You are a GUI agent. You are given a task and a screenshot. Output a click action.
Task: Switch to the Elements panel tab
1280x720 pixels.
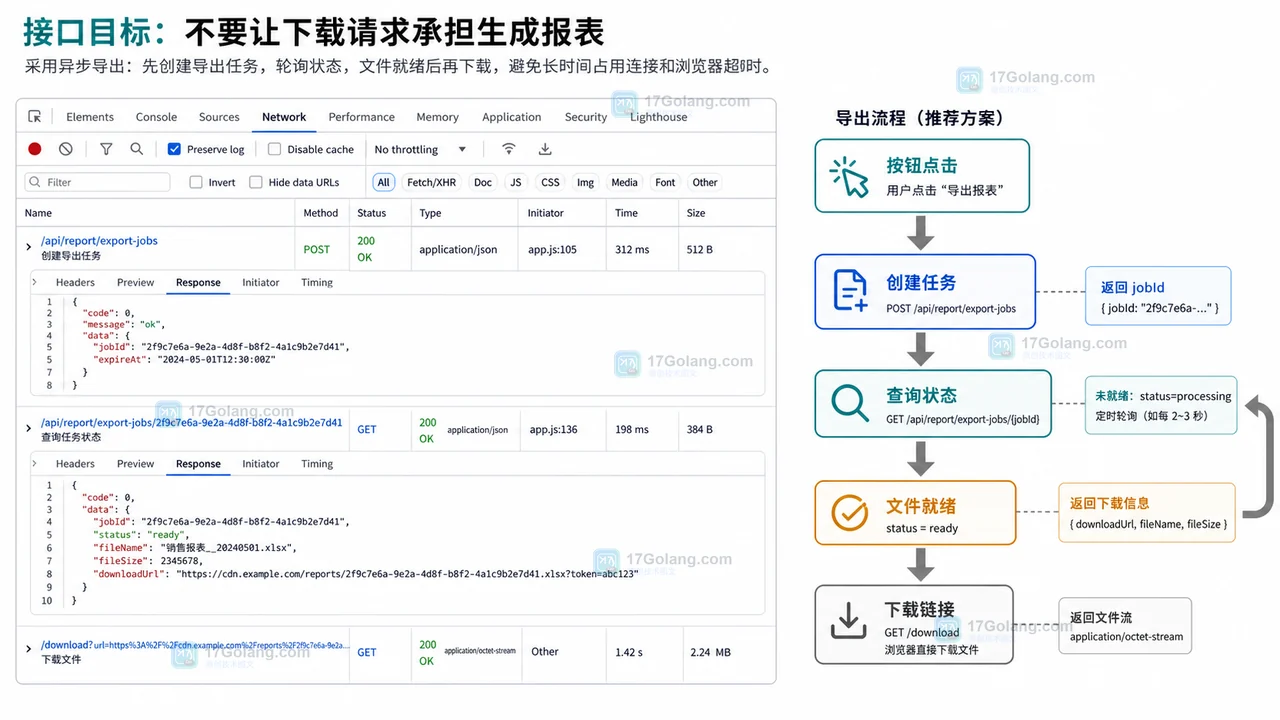[x=90, y=117]
